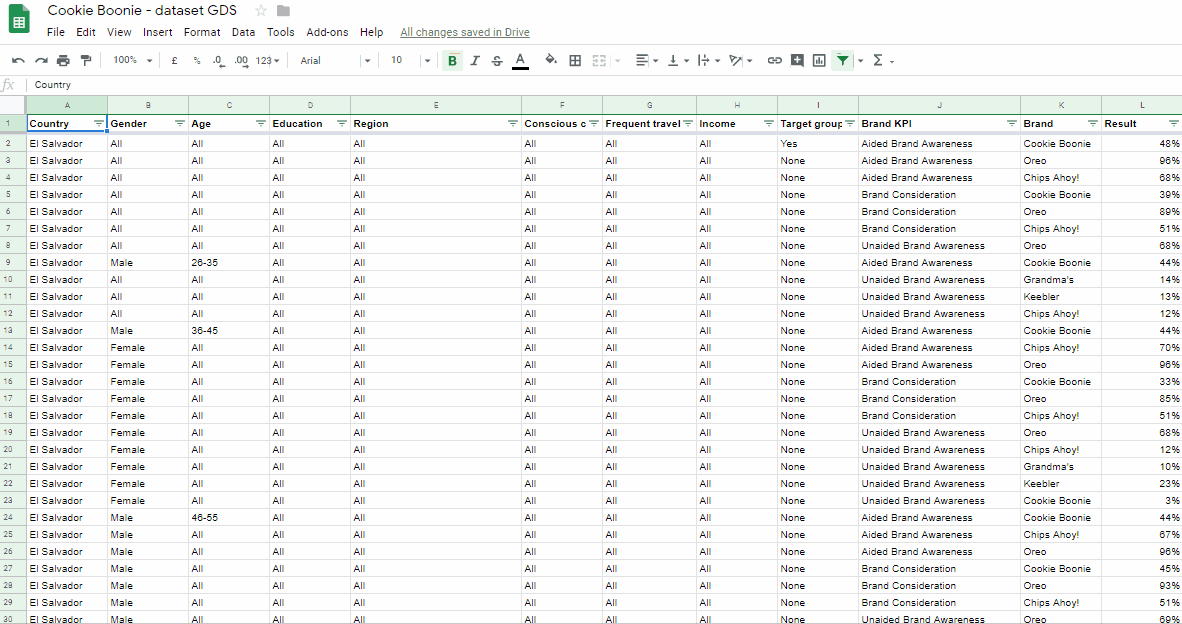The height and width of the screenshot is (624, 1182).
Task: Toggle bold formatting
Action: pyautogui.click(x=452, y=60)
